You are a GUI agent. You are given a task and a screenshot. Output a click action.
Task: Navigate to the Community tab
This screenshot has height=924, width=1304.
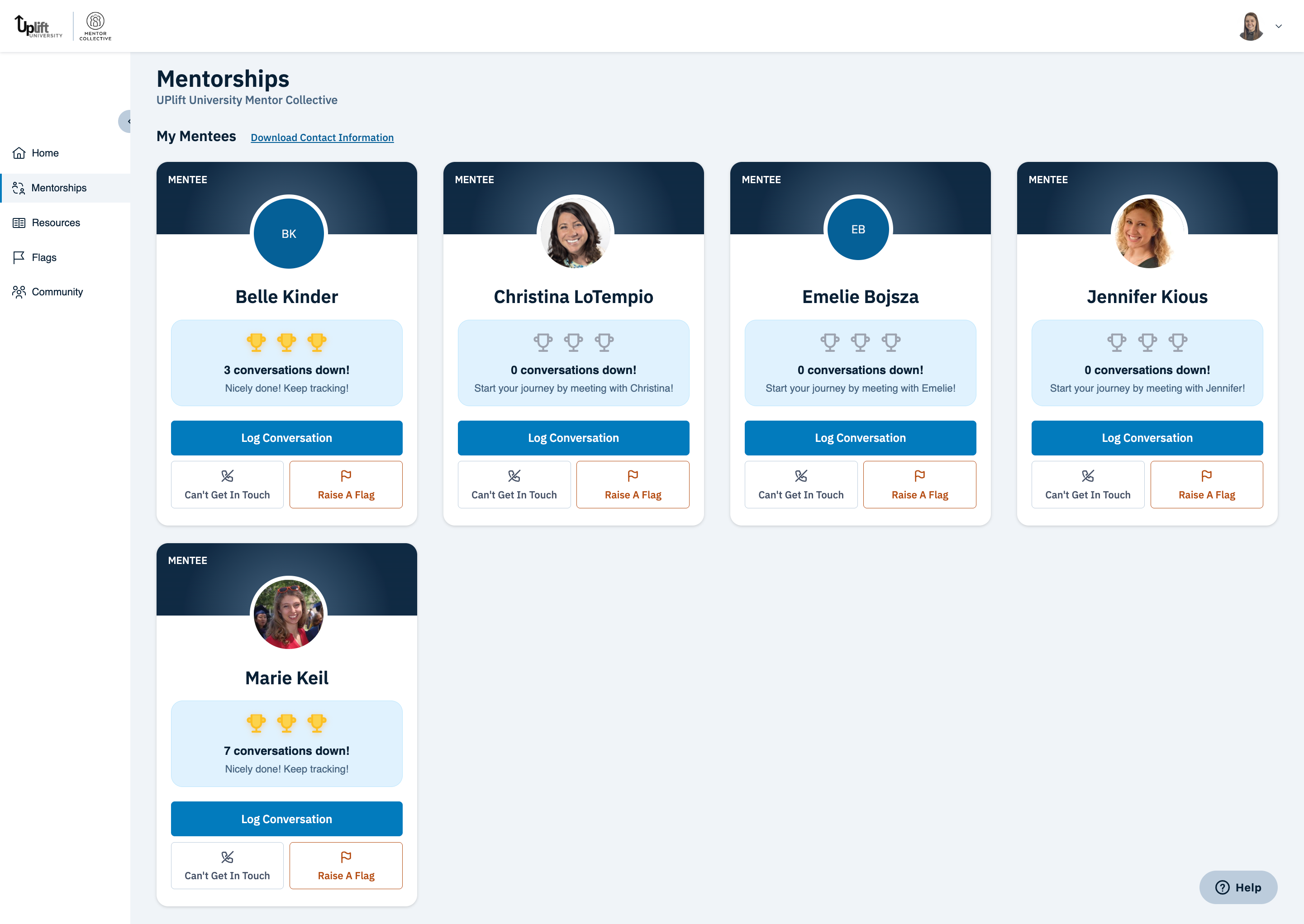pos(57,291)
